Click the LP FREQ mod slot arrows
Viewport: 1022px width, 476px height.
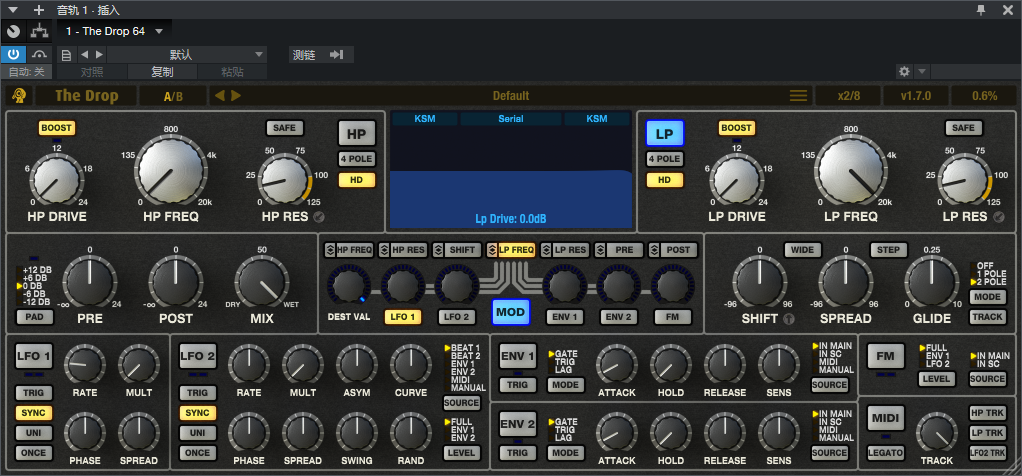coord(492,250)
